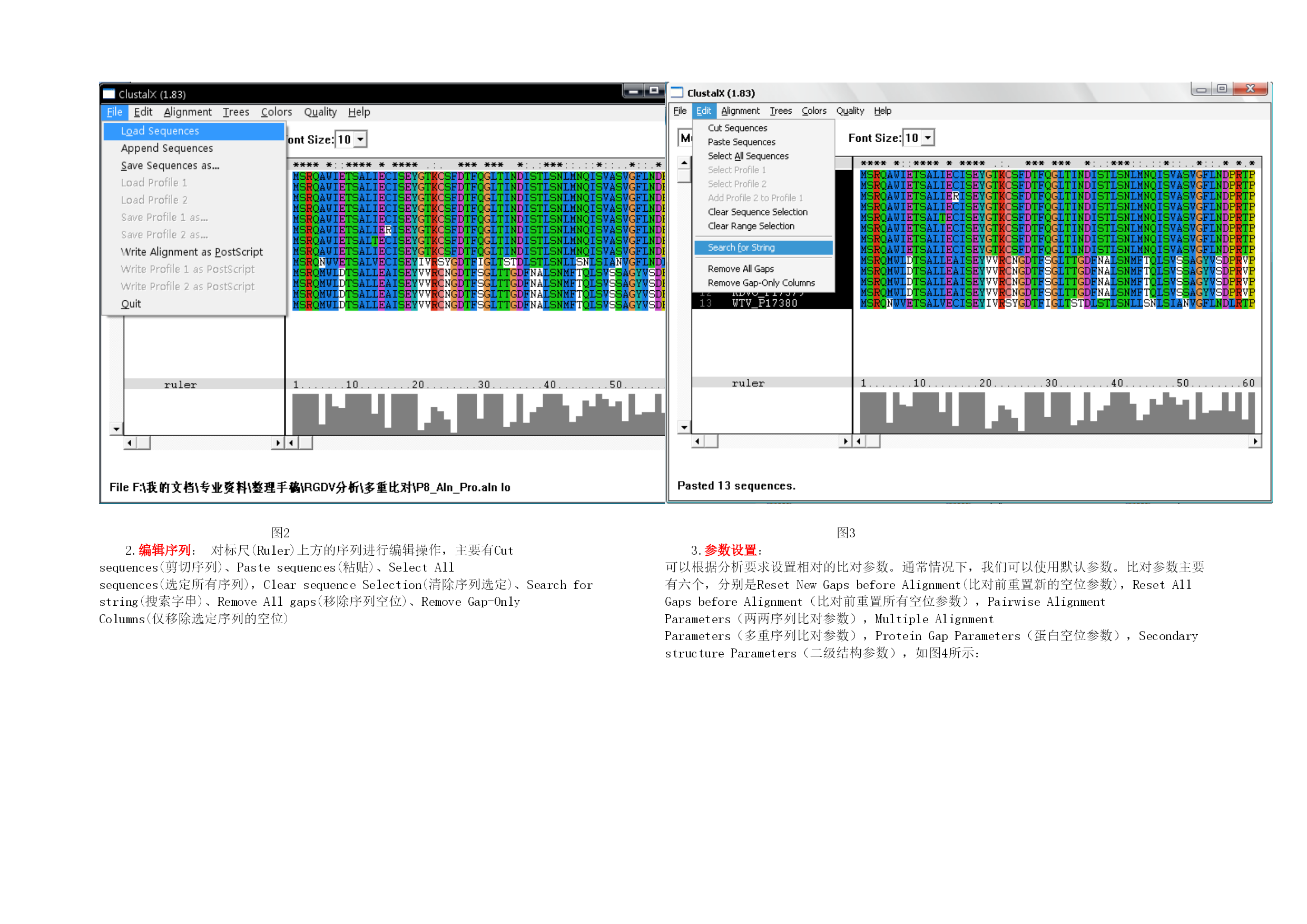Click ClustalX icon in right window title bar
Viewport: 1307px width, 924px height.
677,92
